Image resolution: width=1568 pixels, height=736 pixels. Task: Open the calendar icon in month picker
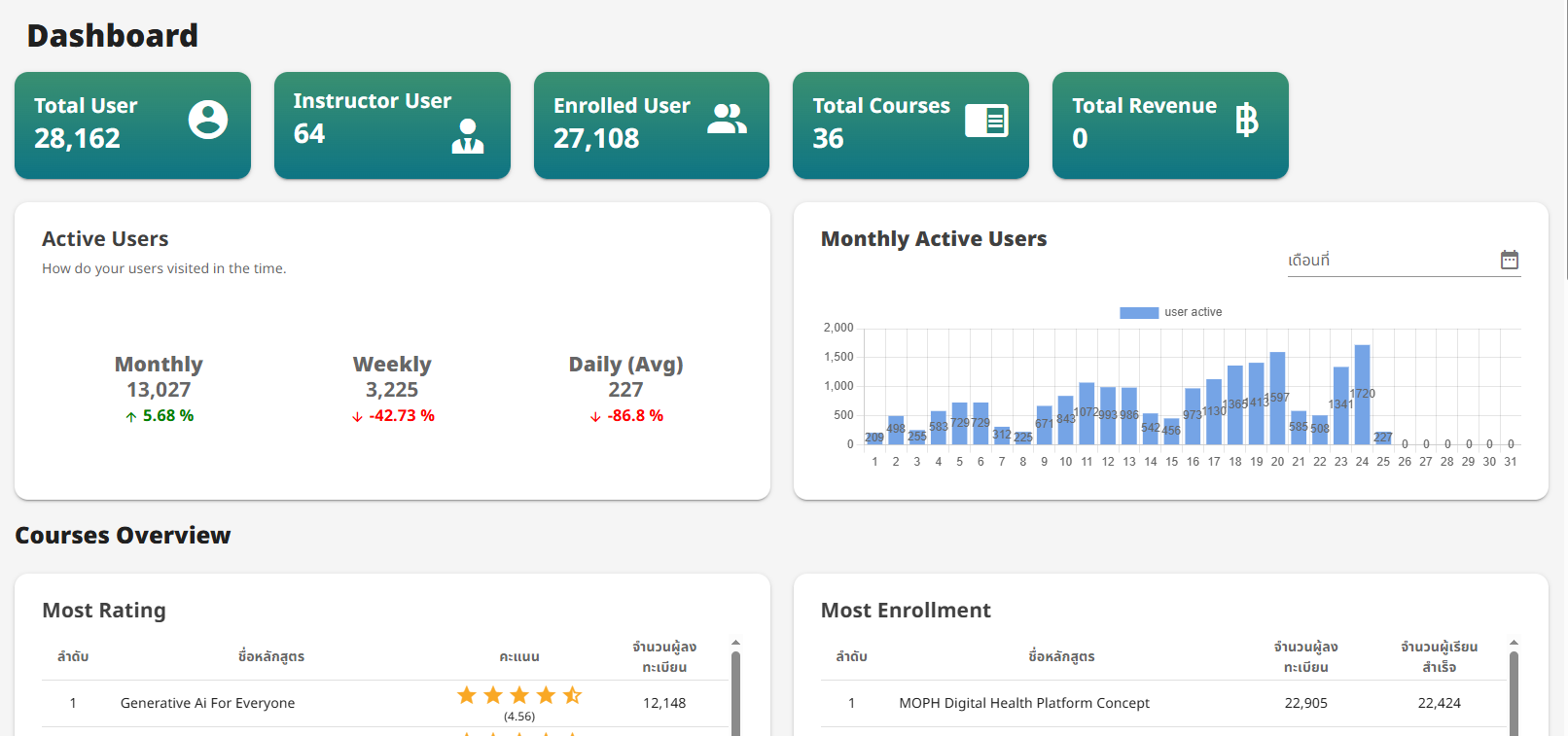point(1509,260)
